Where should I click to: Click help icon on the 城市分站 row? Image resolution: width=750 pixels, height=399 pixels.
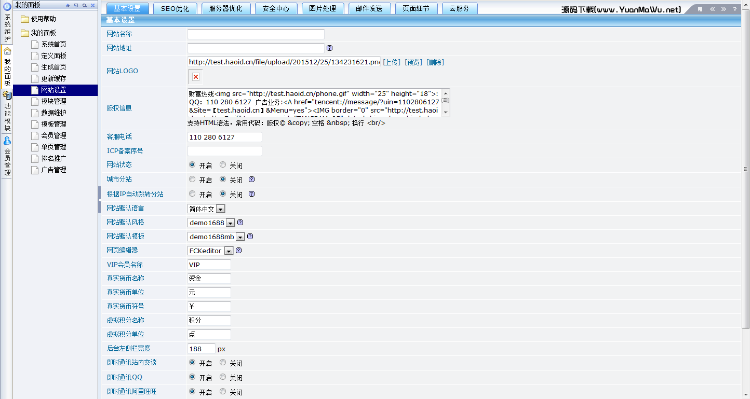point(252,179)
